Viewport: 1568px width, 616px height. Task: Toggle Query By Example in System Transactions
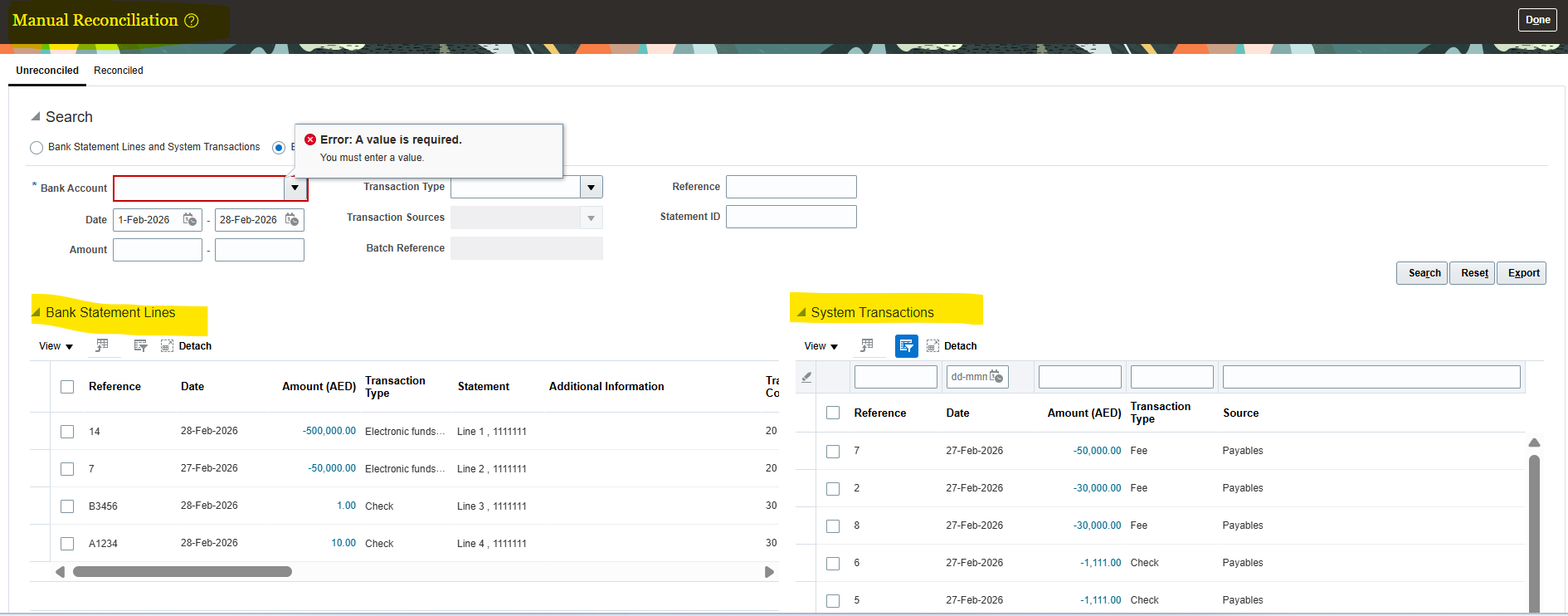pyautogui.click(x=906, y=346)
